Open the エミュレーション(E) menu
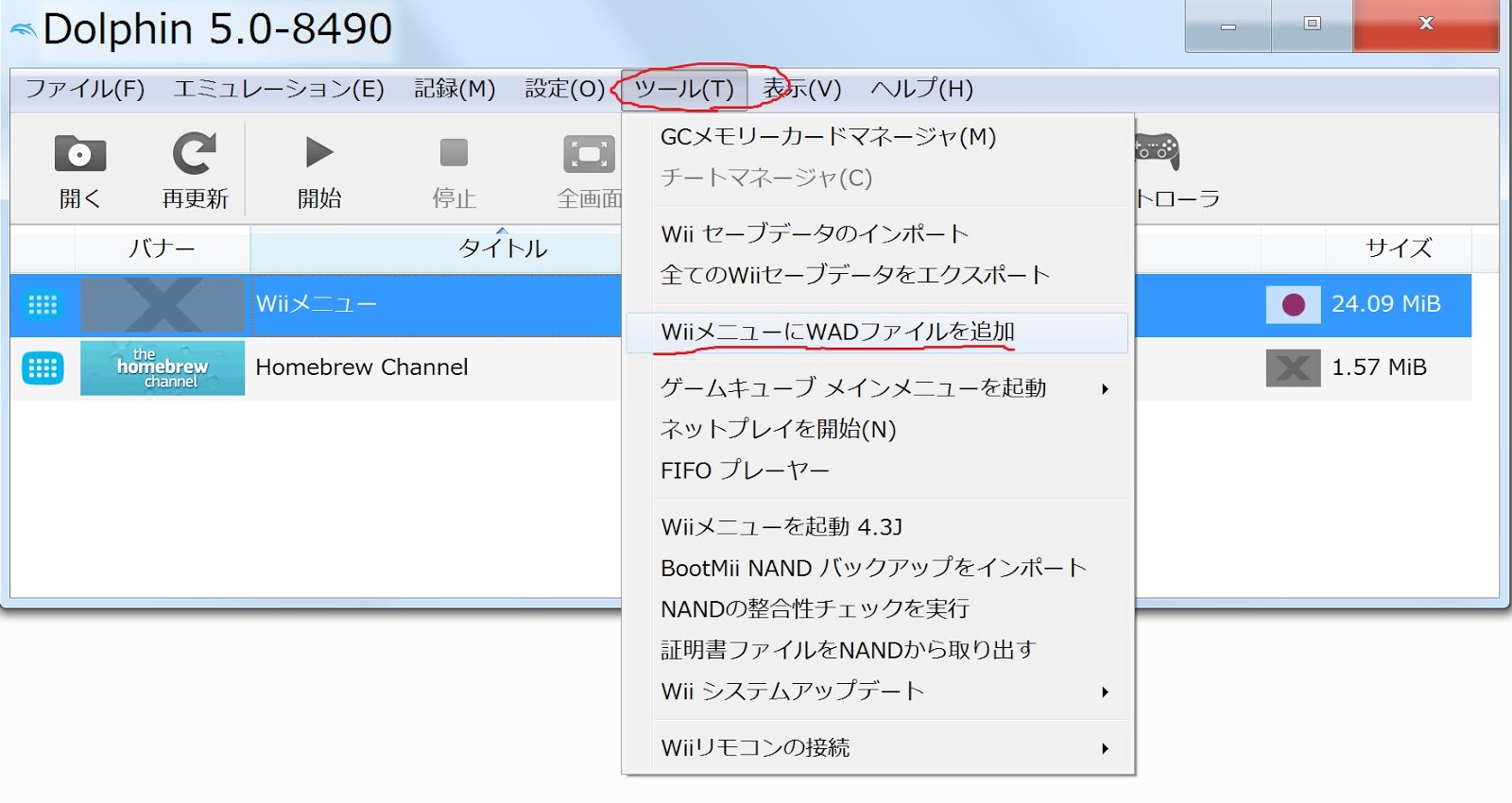 pyautogui.click(x=279, y=89)
